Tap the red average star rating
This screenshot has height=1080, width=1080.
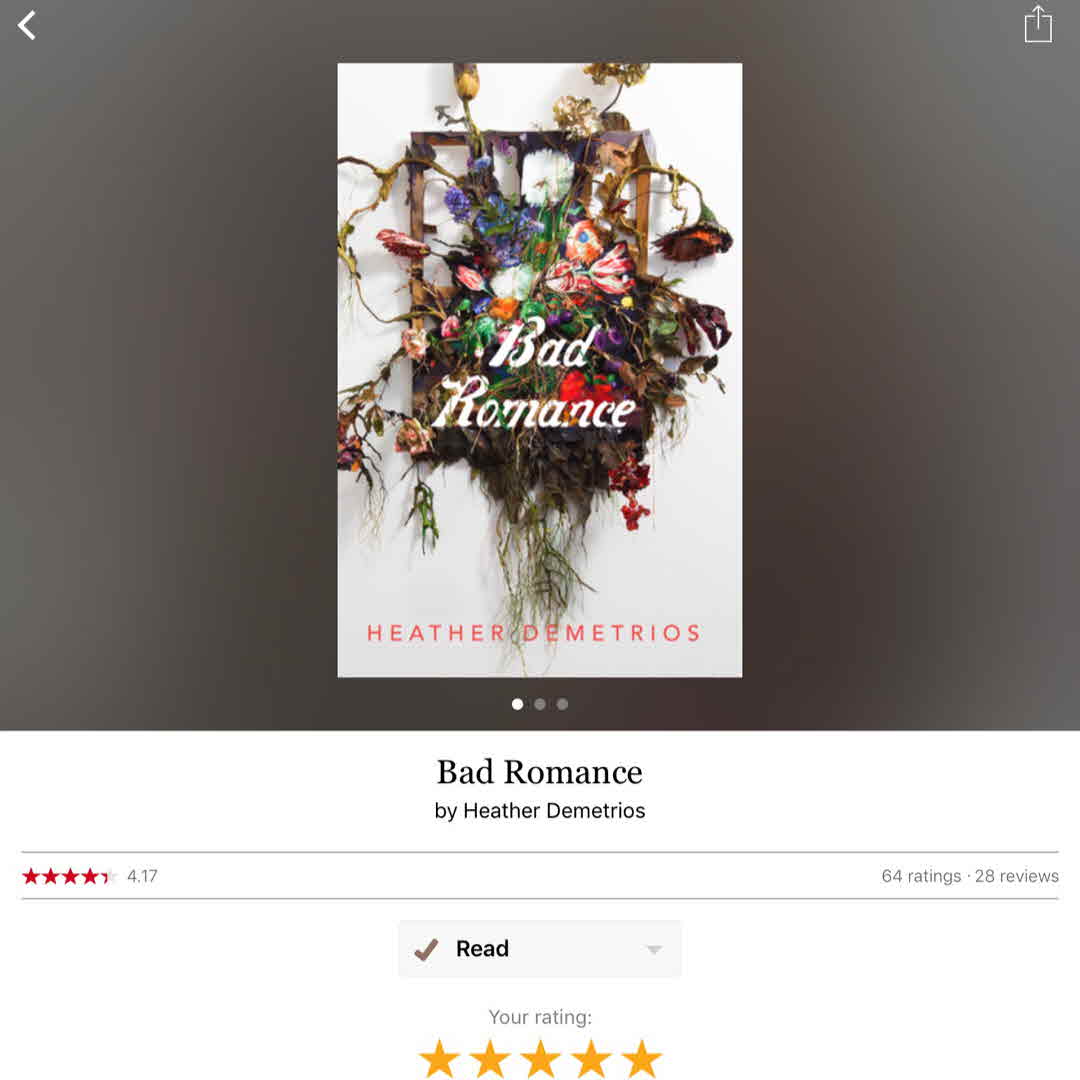pyautogui.click(x=69, y=876)
